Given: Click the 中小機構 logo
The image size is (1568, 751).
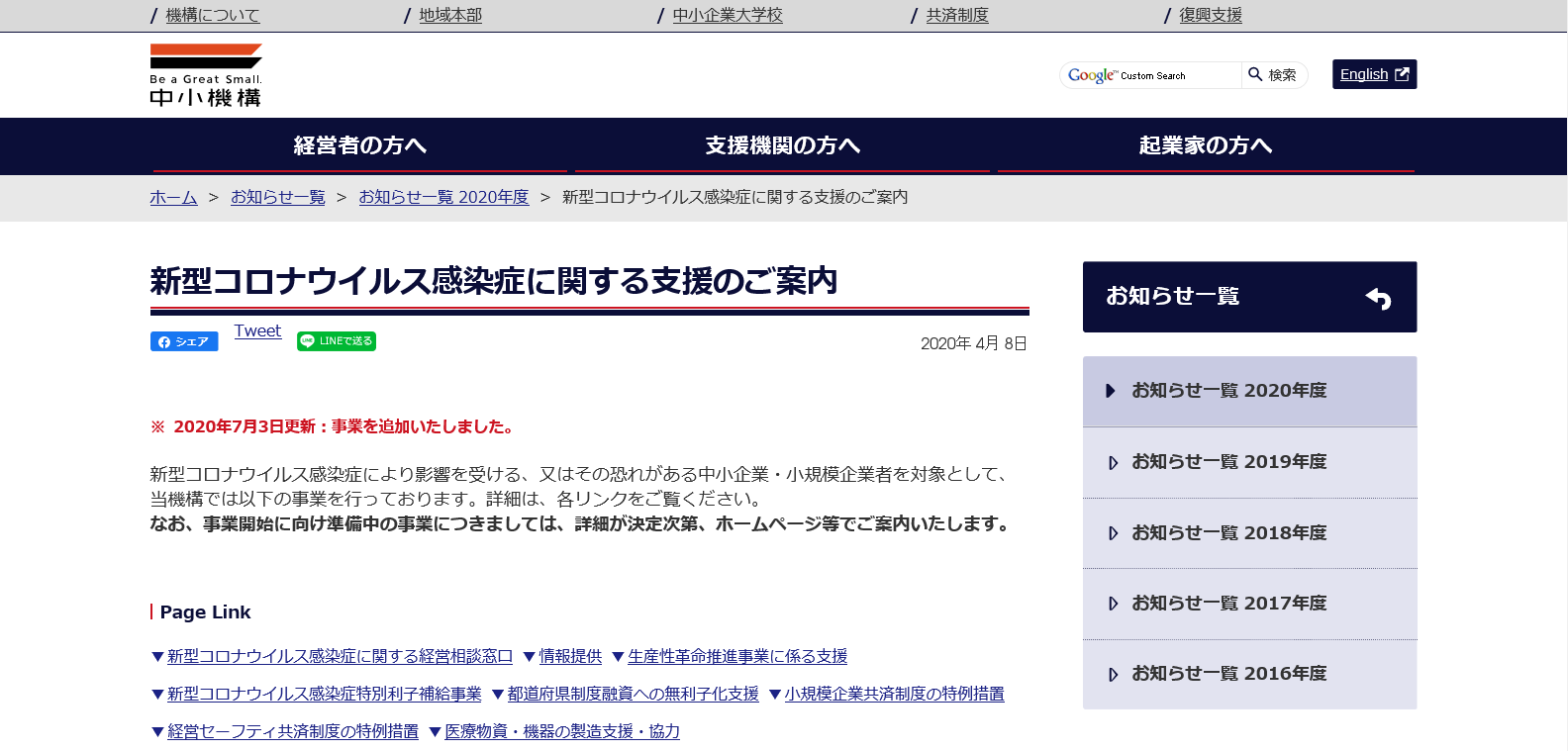Looking at the screenshot, I should [206, 75].
